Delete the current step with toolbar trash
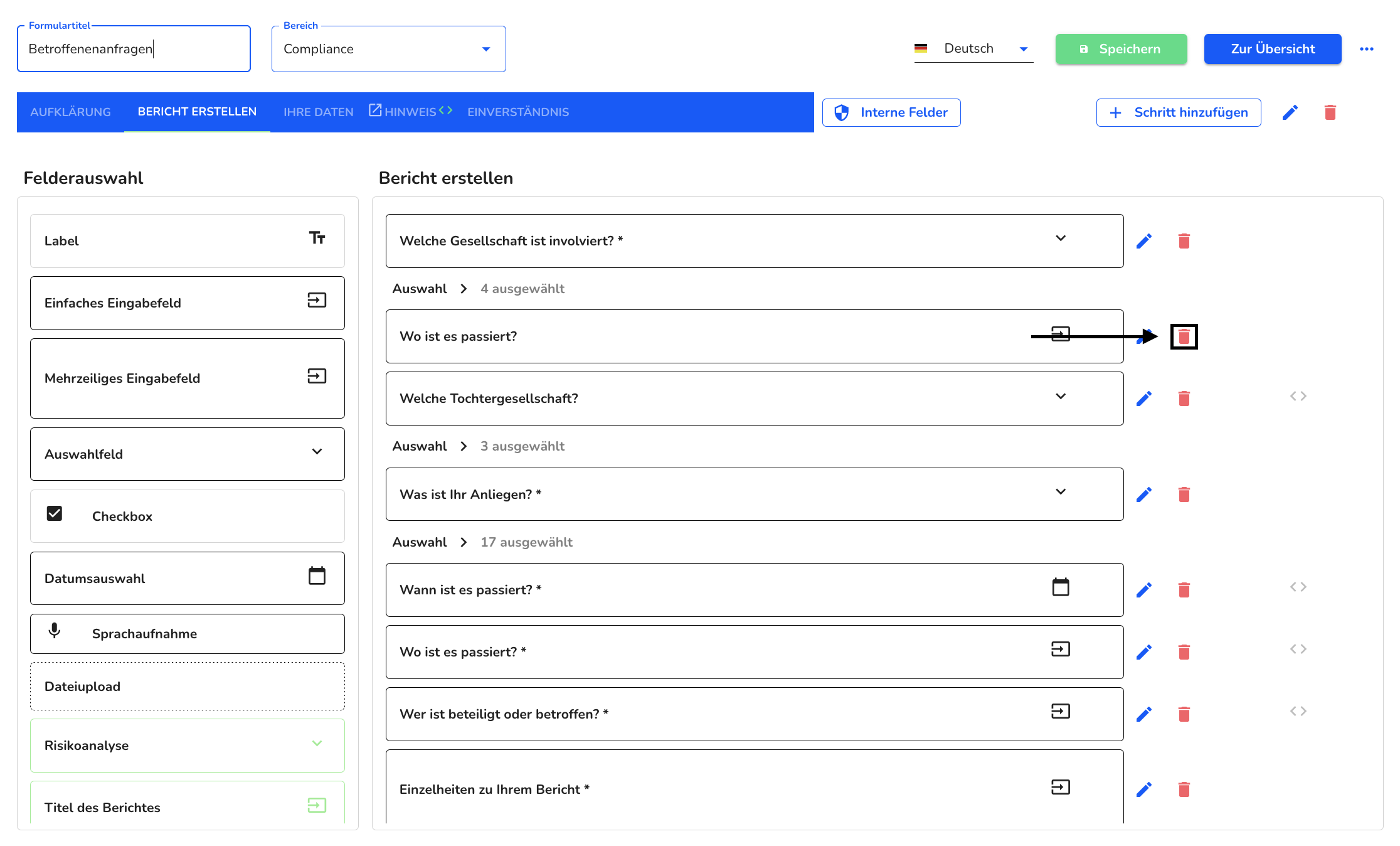The image size is (1400, 846). 1330,112
